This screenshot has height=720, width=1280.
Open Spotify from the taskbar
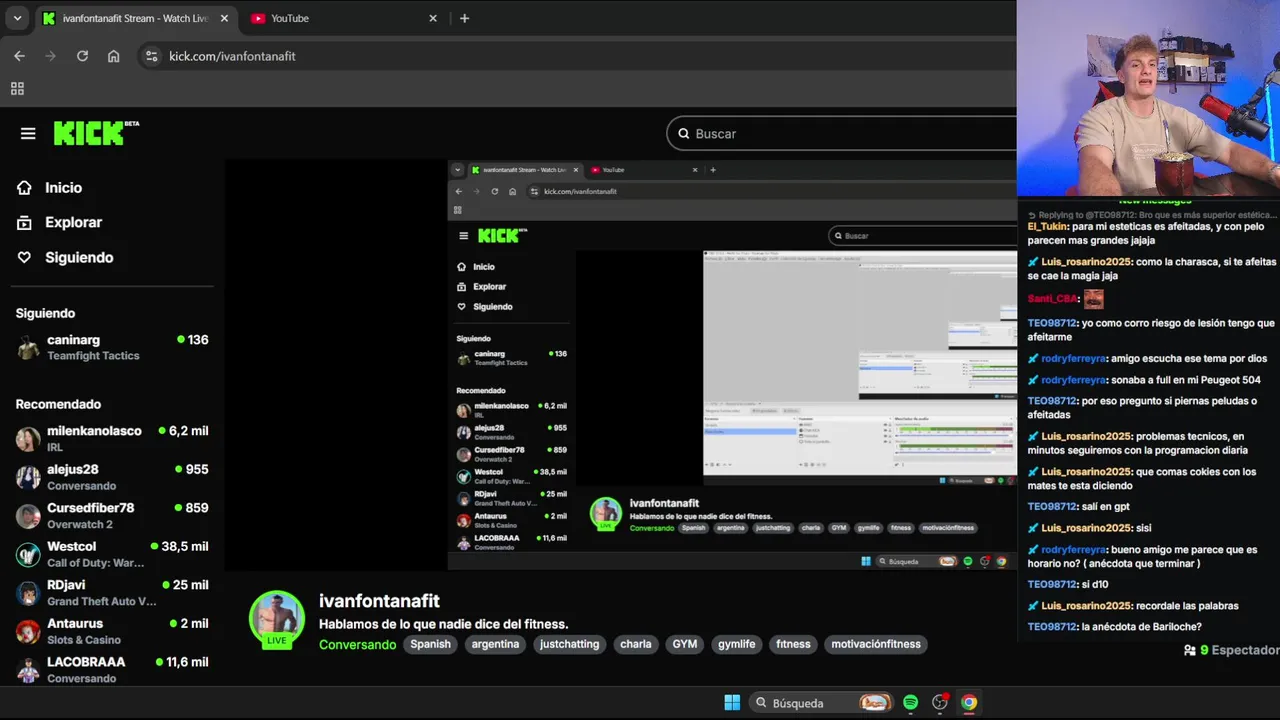[x=910, y=702]
